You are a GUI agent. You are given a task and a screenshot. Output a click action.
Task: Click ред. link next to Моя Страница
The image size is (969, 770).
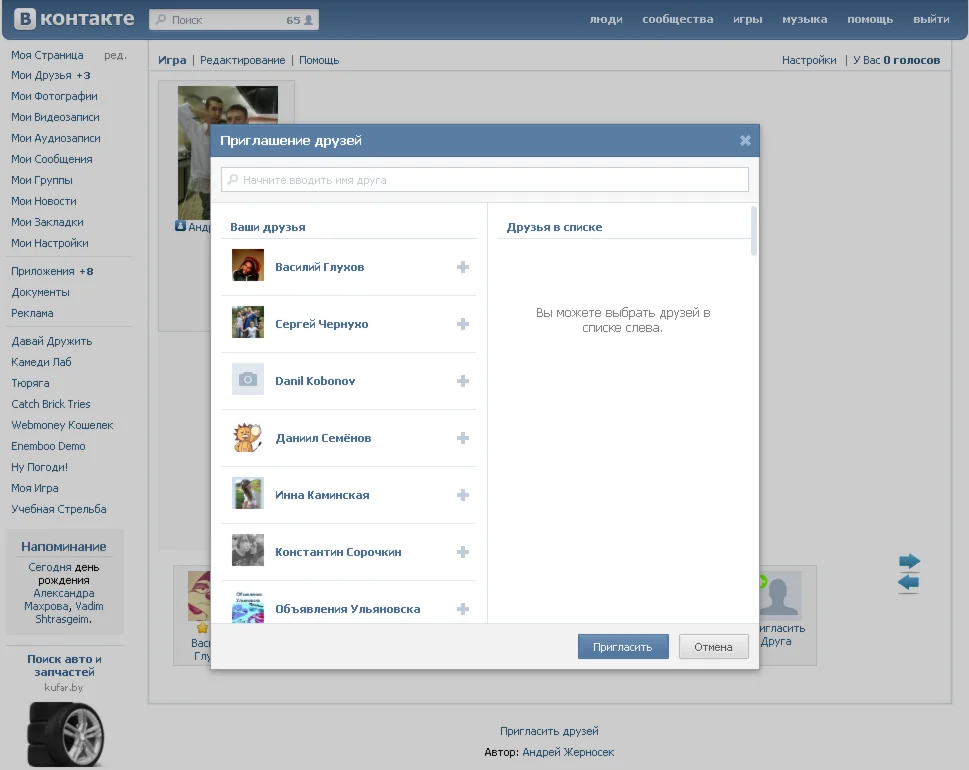pos(115,55)
